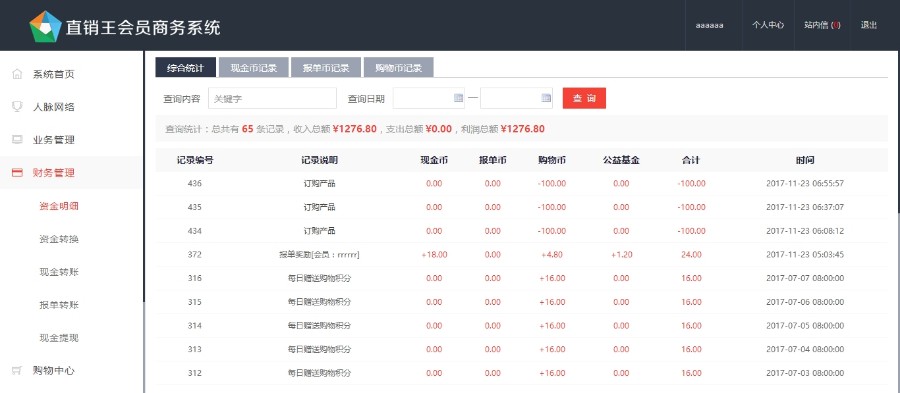Click 退出 to log out
Viewport: 900px width, 393px height.
pyautogui.click(x=868, y=25)
